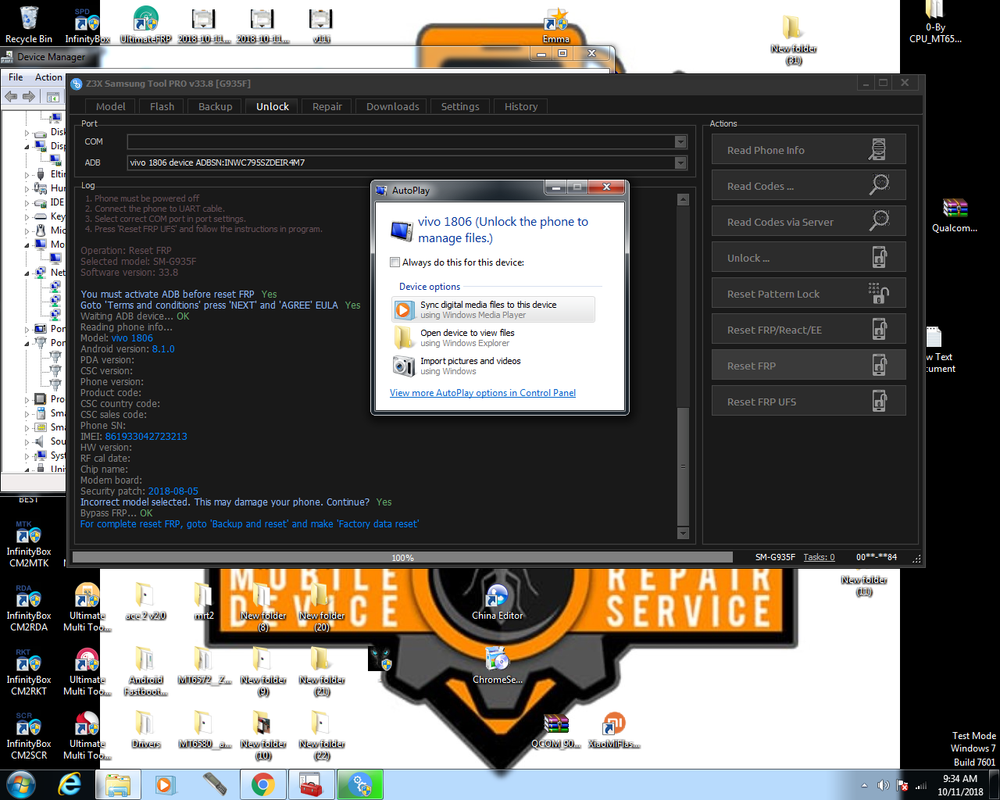This screenshot has width=1000, height=800.
Task: Click Reset FRP UFS button
Action: pos(809,402)
